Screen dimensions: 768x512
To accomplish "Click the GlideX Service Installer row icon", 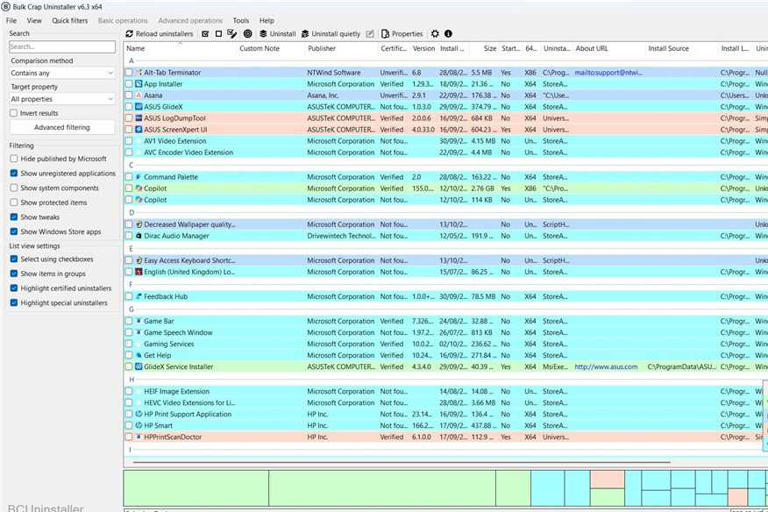I will tap(139, 366).
